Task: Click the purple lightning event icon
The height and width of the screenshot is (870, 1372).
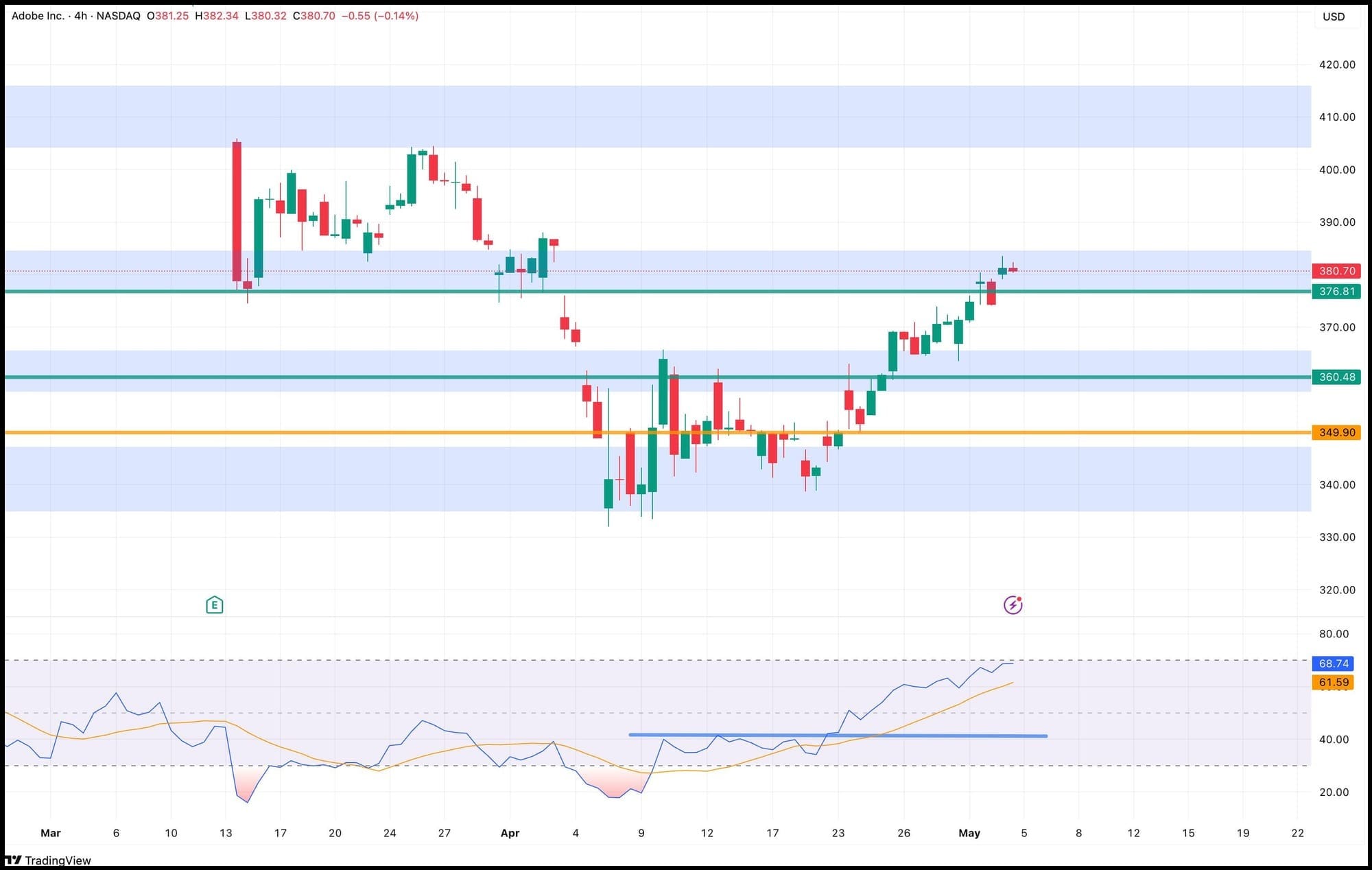Action: tap(1013, 604)
